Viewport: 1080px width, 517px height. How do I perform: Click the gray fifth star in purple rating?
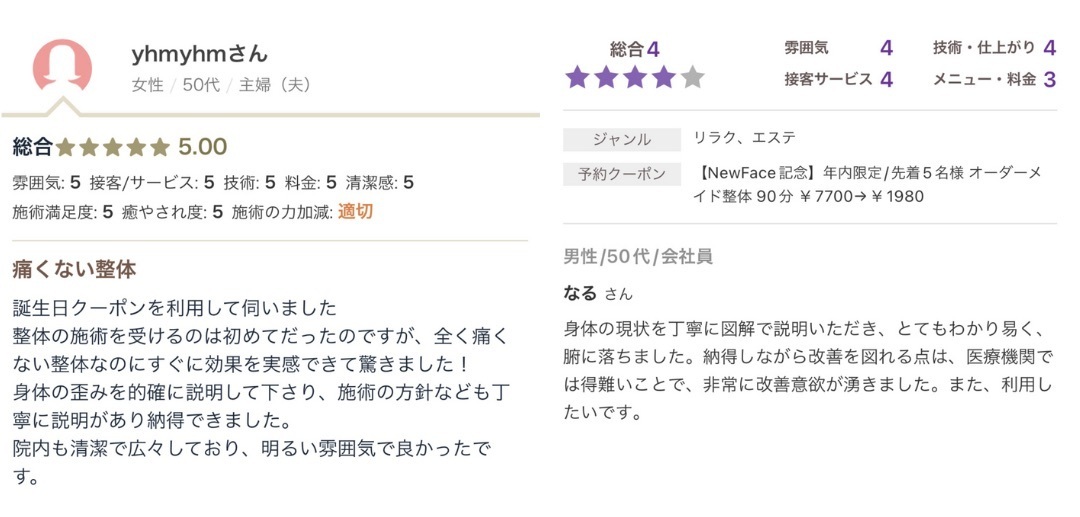click(x=692, y=77)
